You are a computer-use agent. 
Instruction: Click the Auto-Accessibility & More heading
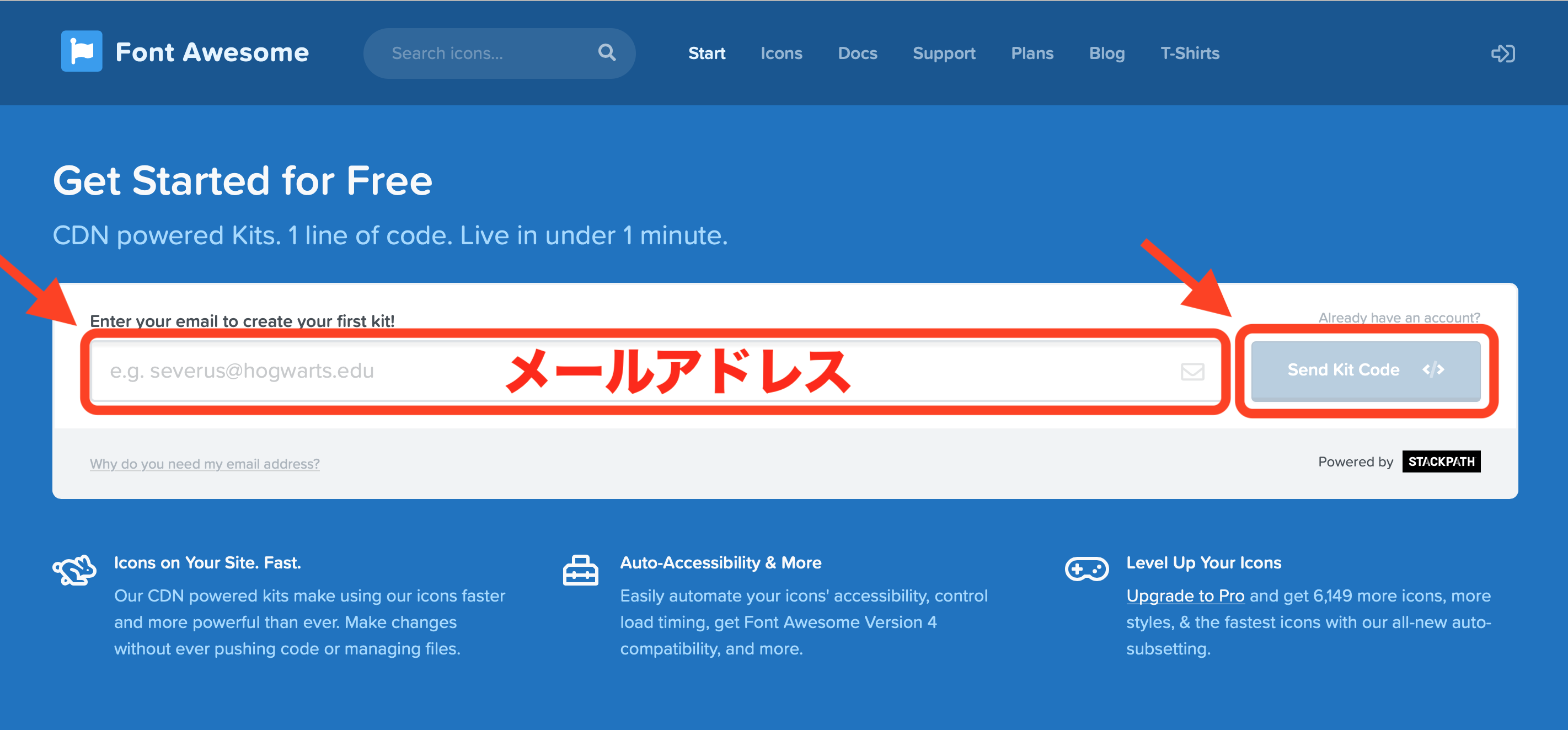pos(720,563)
